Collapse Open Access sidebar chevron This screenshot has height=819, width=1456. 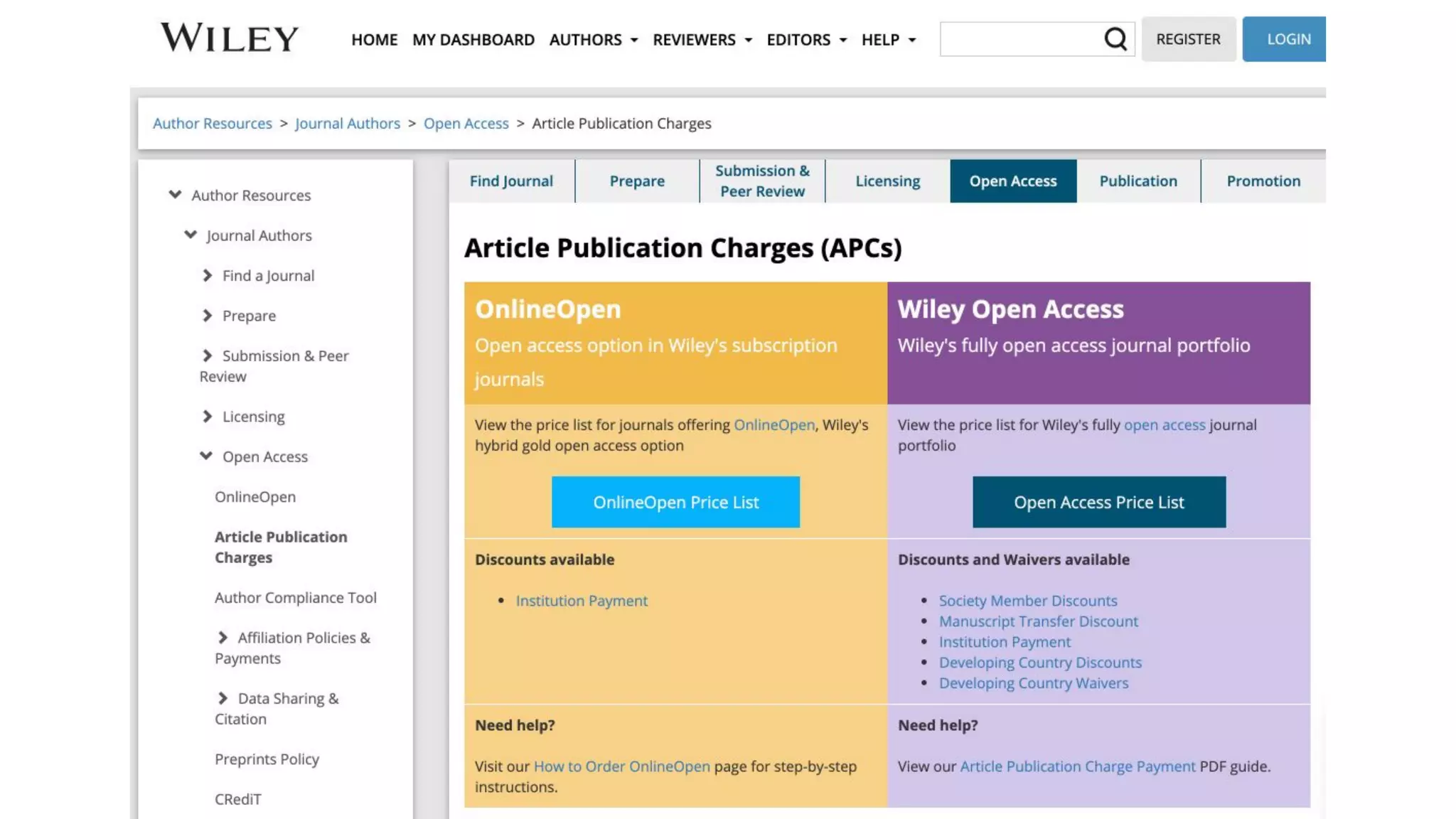[206, 456]
